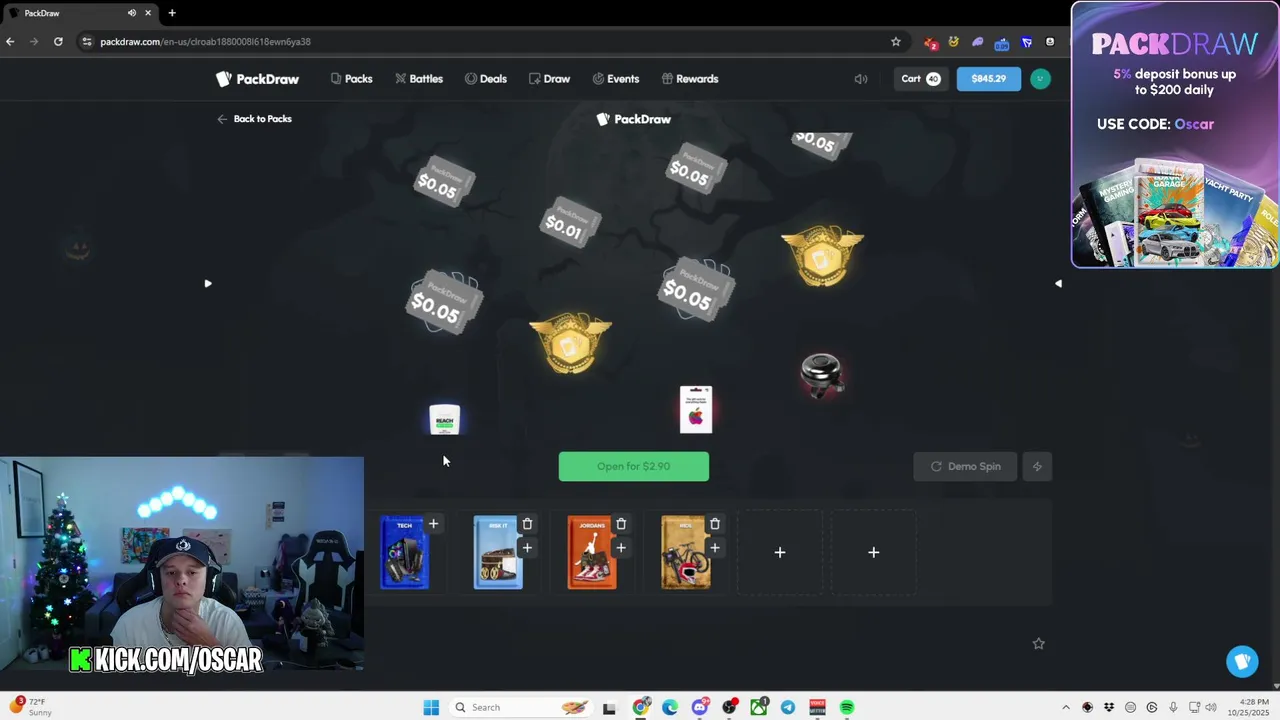Viewport: 1280px width, 720px height.
Task: Open the yellow smiley extension
Action: click(x=953, y=42)
